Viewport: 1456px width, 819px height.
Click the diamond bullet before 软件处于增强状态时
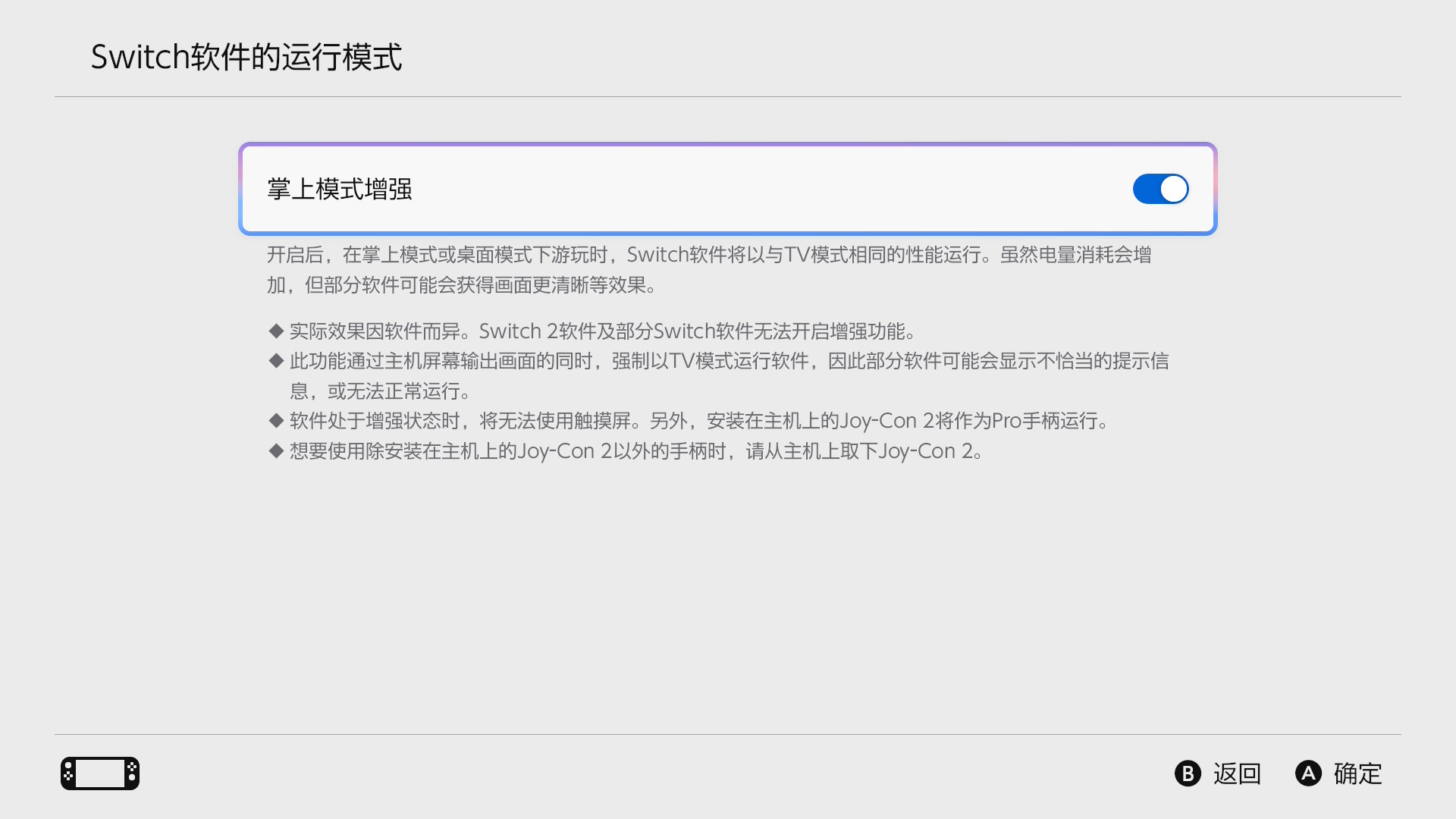tap(276, 420)
